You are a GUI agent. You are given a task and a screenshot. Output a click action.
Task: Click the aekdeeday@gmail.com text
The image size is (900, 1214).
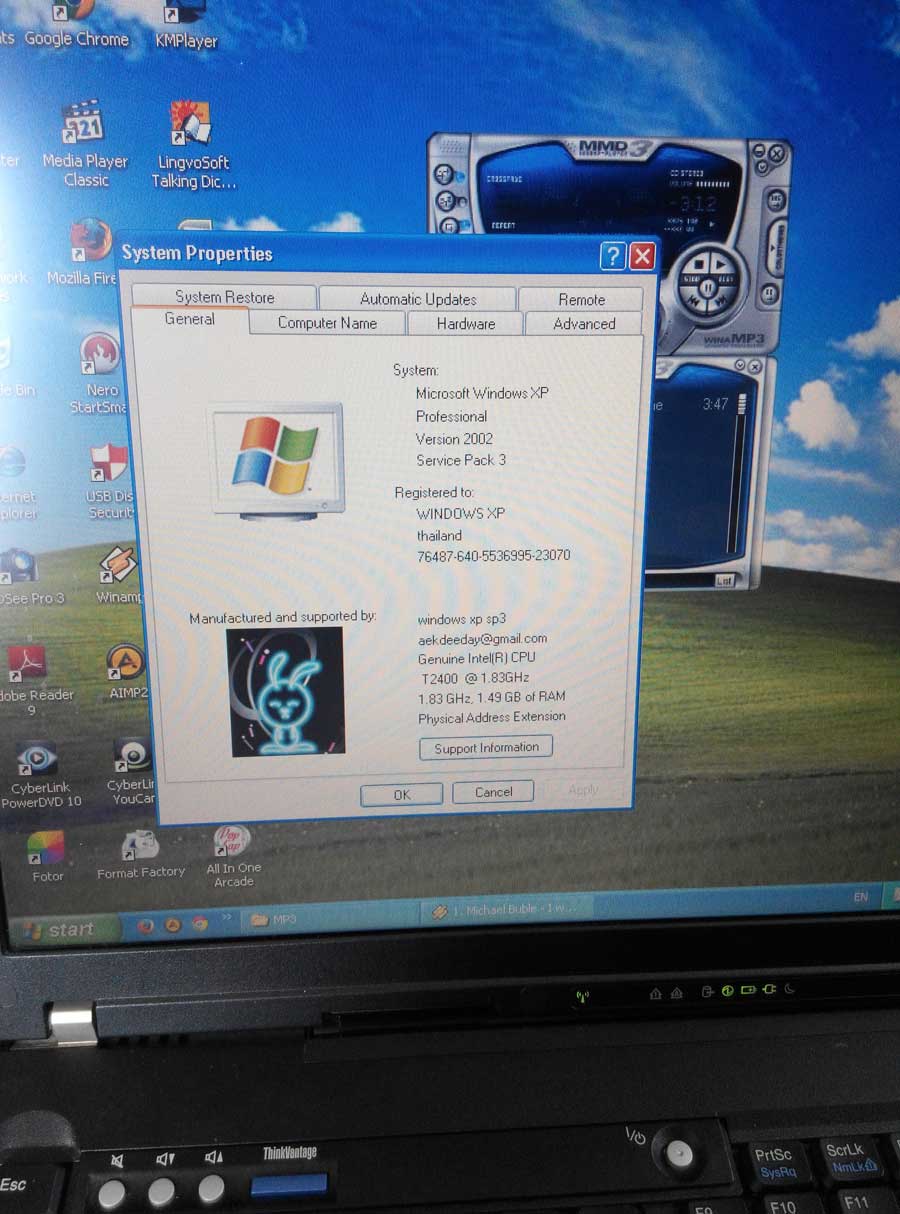[x=483, y=638]
